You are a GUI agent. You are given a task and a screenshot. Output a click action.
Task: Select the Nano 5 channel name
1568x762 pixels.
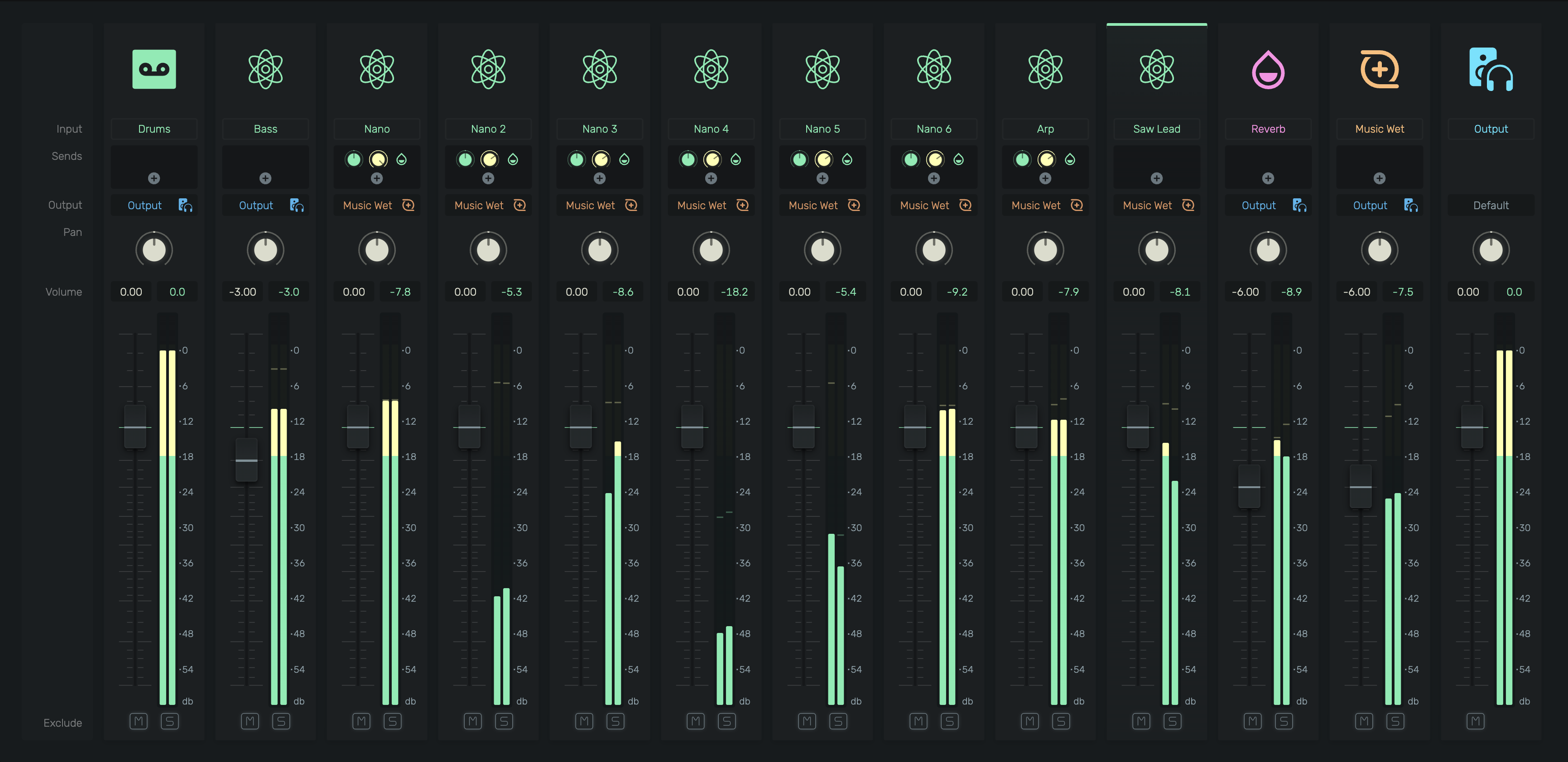[x=822, y=129]
